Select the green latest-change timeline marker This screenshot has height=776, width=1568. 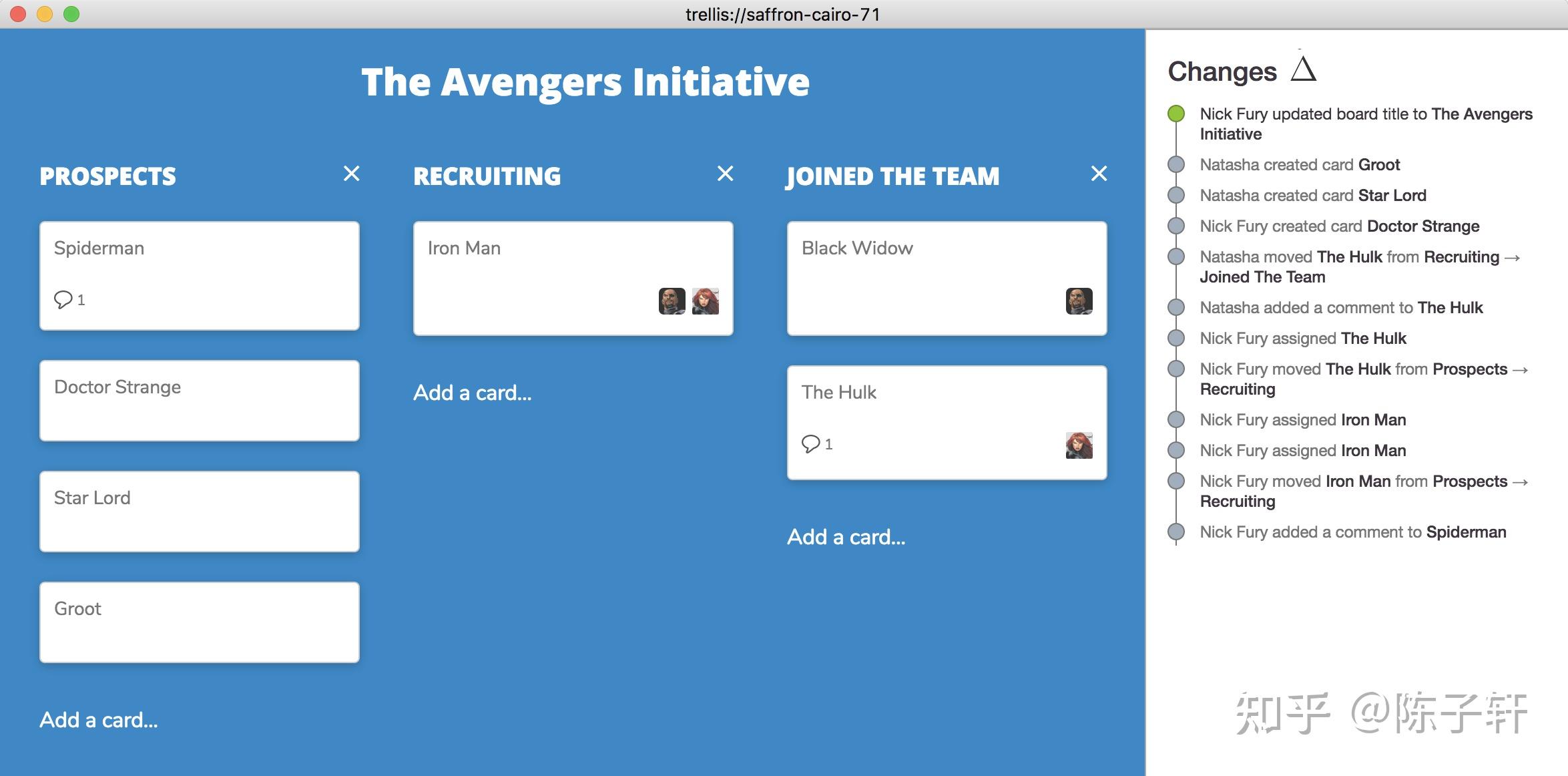(1176, 114)
